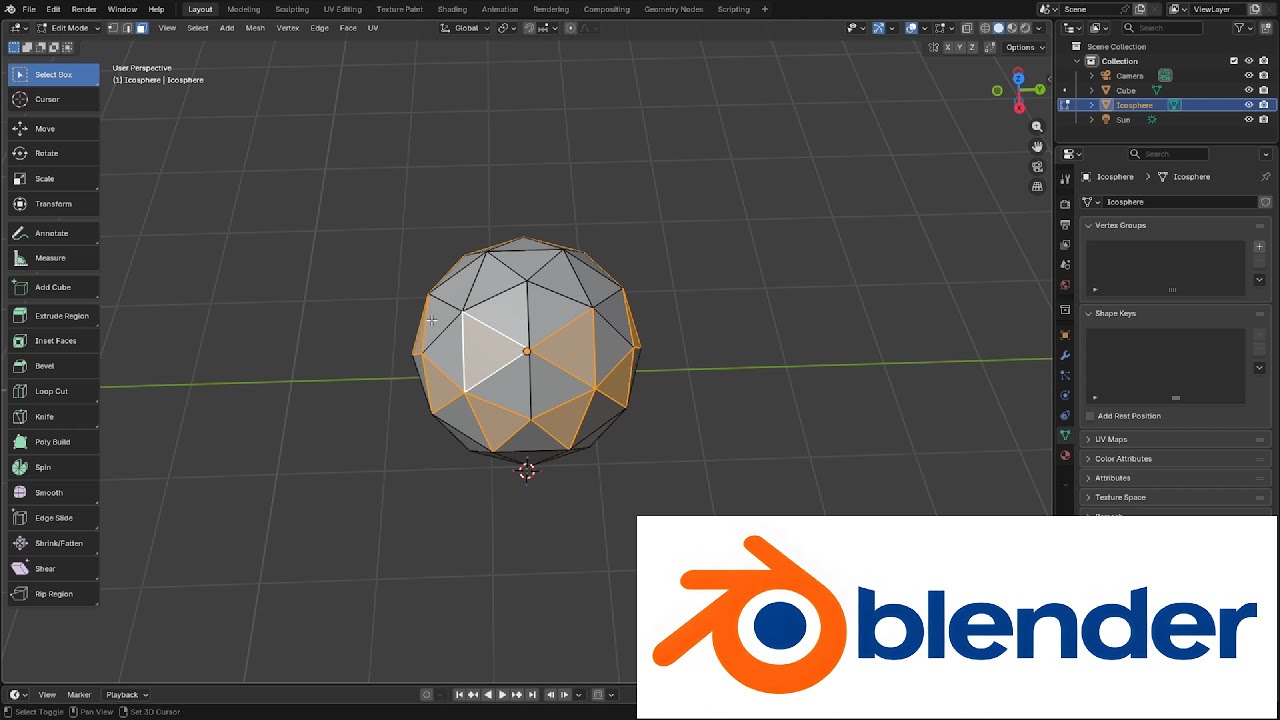This screenshot has width=1280, height=720.
Task: Expand the Color Attributes panel
Action: (x=1173, y=459)
